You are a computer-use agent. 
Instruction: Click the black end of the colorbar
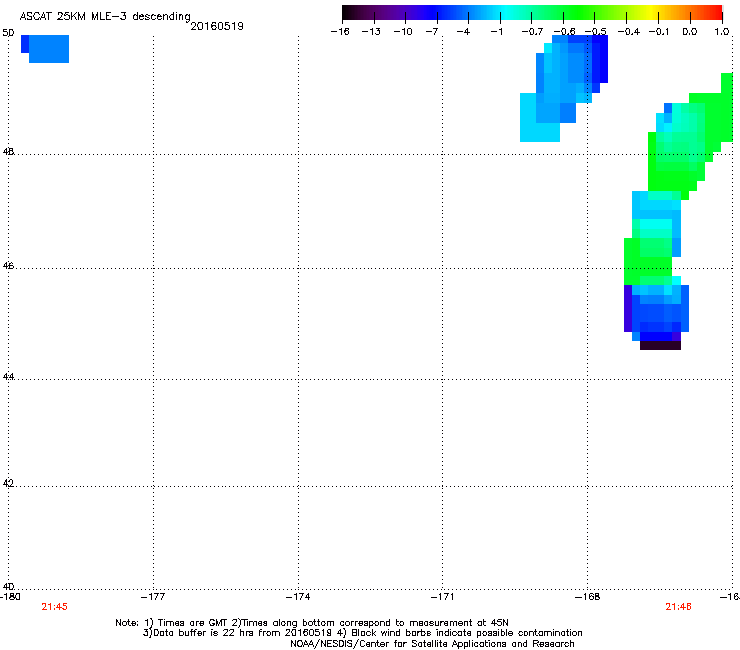pos(348,12)
